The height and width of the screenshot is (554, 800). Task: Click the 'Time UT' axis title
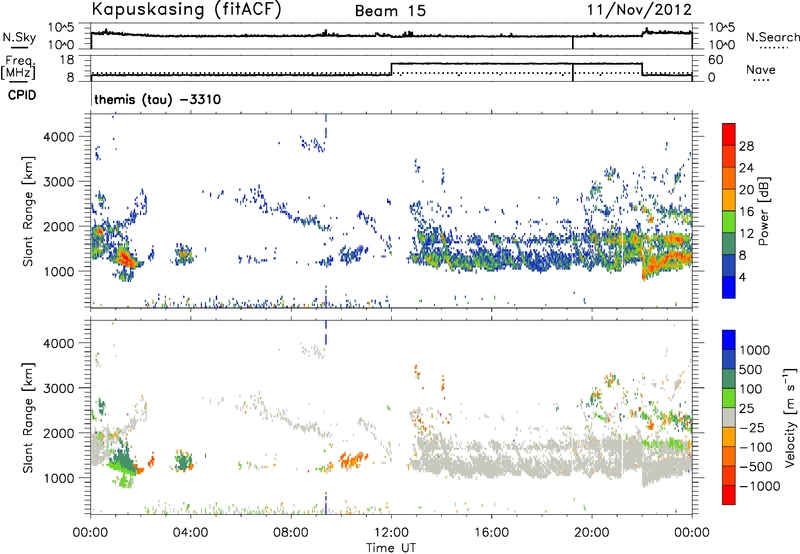pyautogui.click(x=391, y=548)
